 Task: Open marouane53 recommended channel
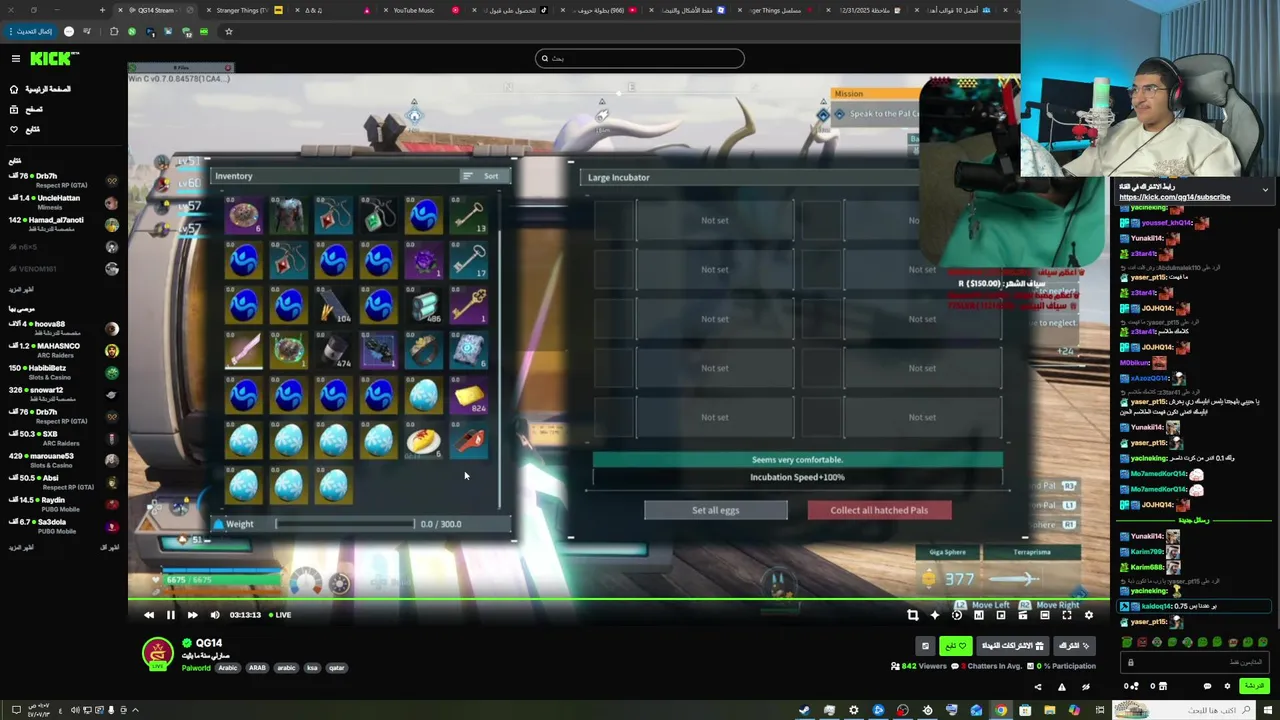64,460
